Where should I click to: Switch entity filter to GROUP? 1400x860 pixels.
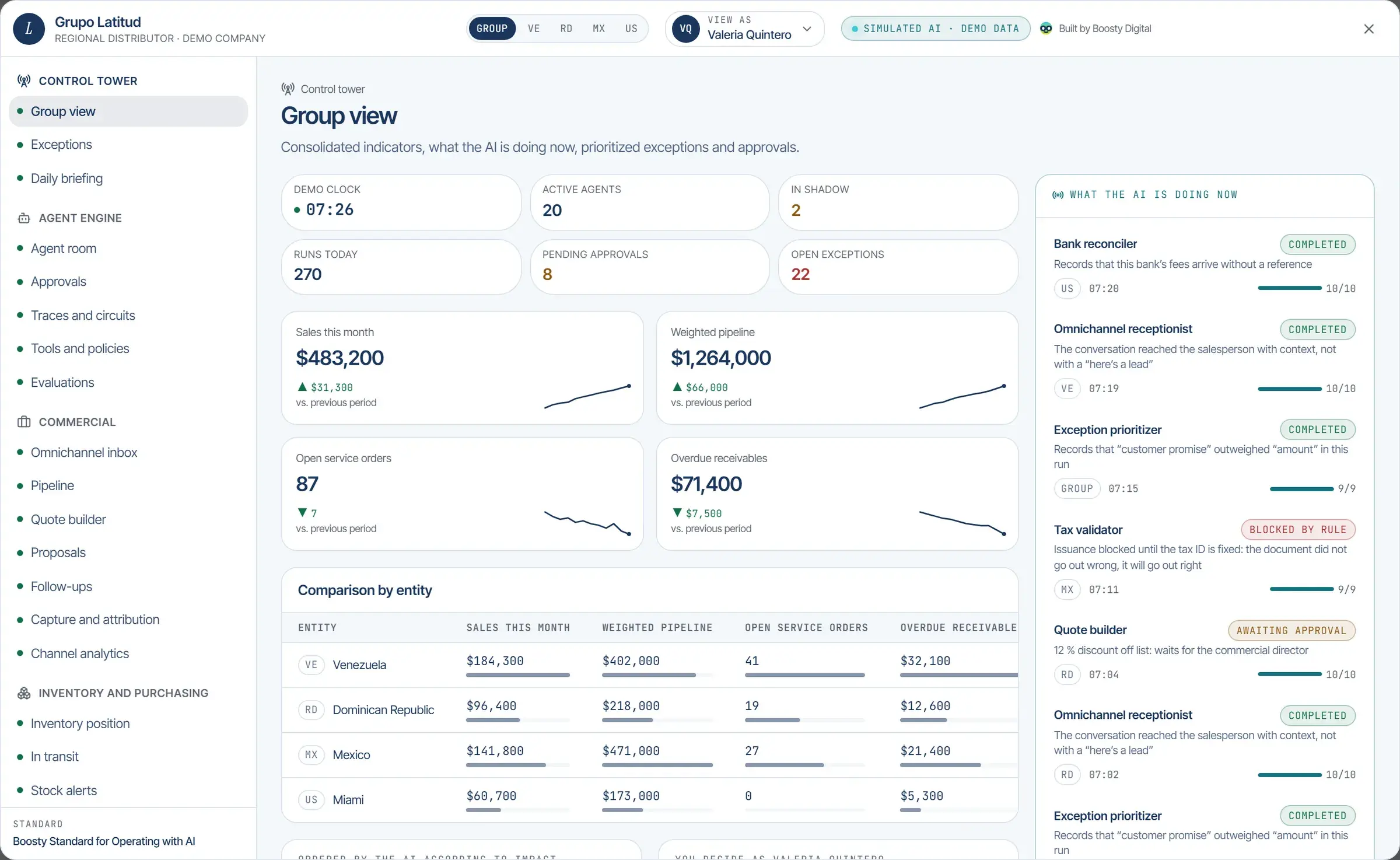[492, 29]
